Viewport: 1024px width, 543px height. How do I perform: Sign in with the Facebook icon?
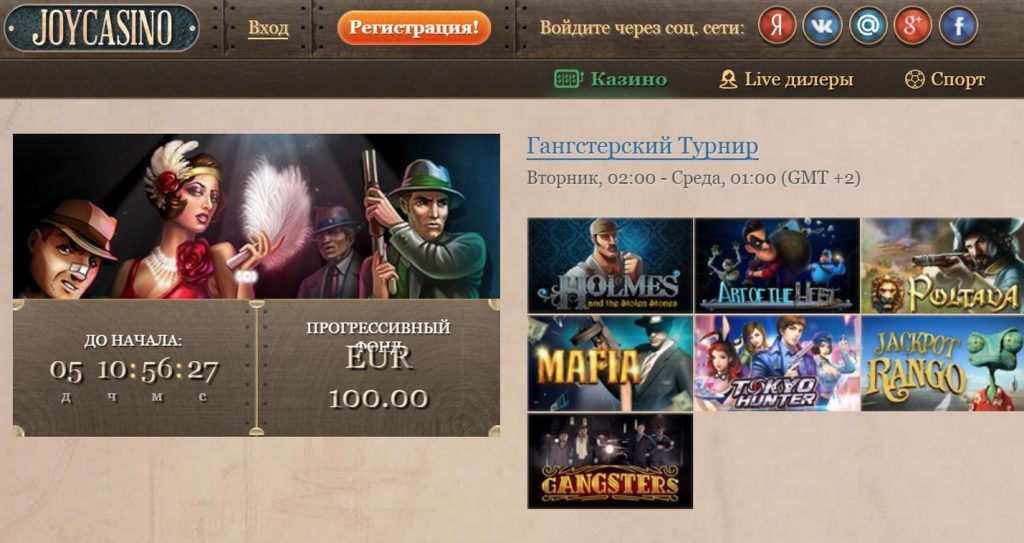[958, 26]
